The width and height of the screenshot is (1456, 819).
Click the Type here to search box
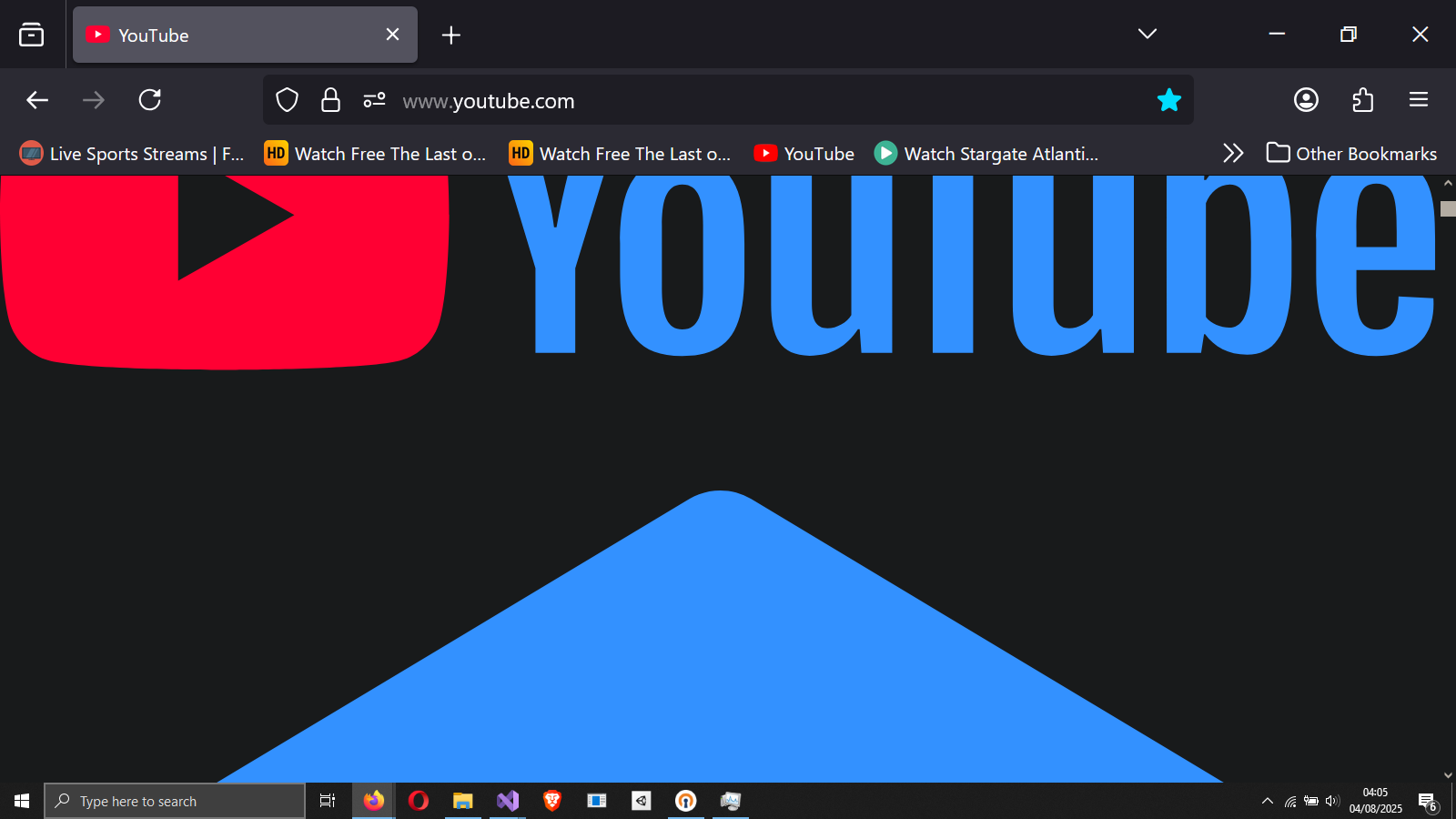[175, 801]
